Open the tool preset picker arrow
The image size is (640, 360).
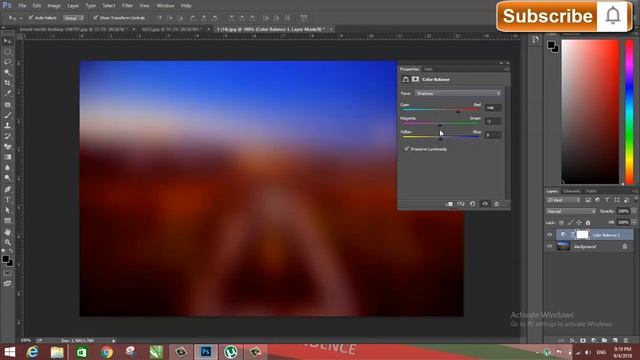21,18
